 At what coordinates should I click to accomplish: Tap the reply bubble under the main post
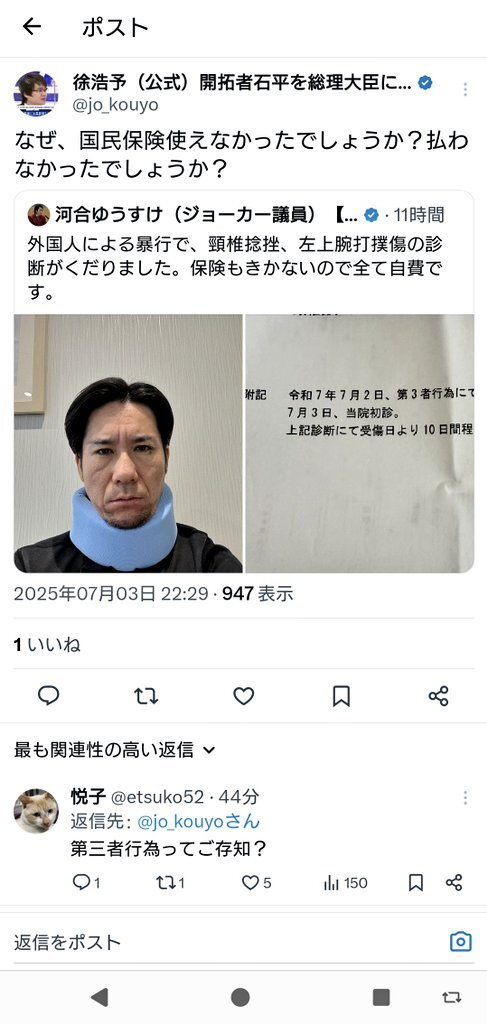[x=48, y=696]
